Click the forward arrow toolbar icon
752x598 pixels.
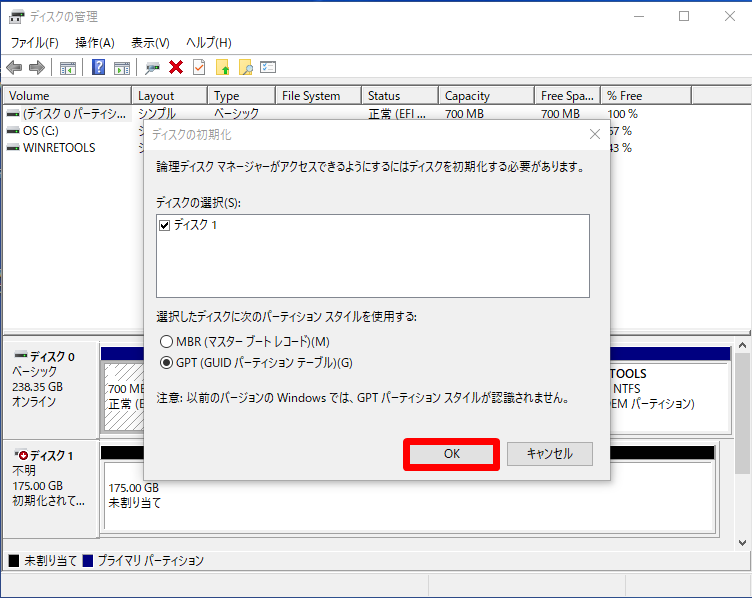point(37,67)
